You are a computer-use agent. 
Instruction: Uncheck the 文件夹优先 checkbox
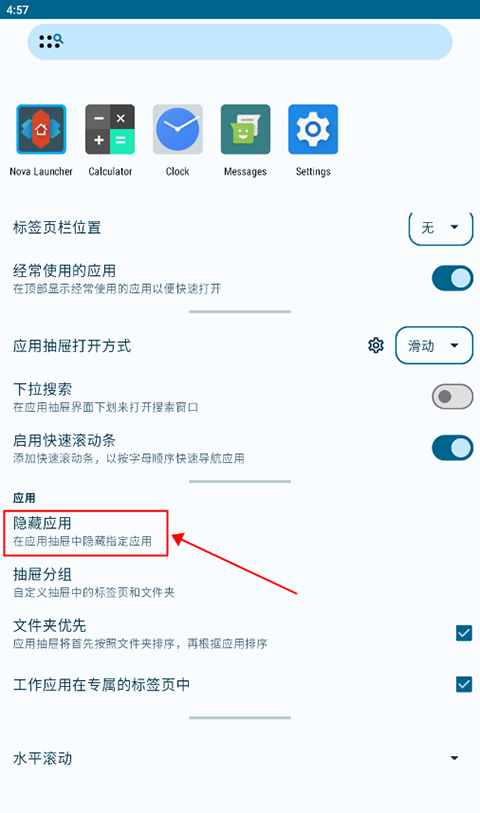tap(464, 633)
